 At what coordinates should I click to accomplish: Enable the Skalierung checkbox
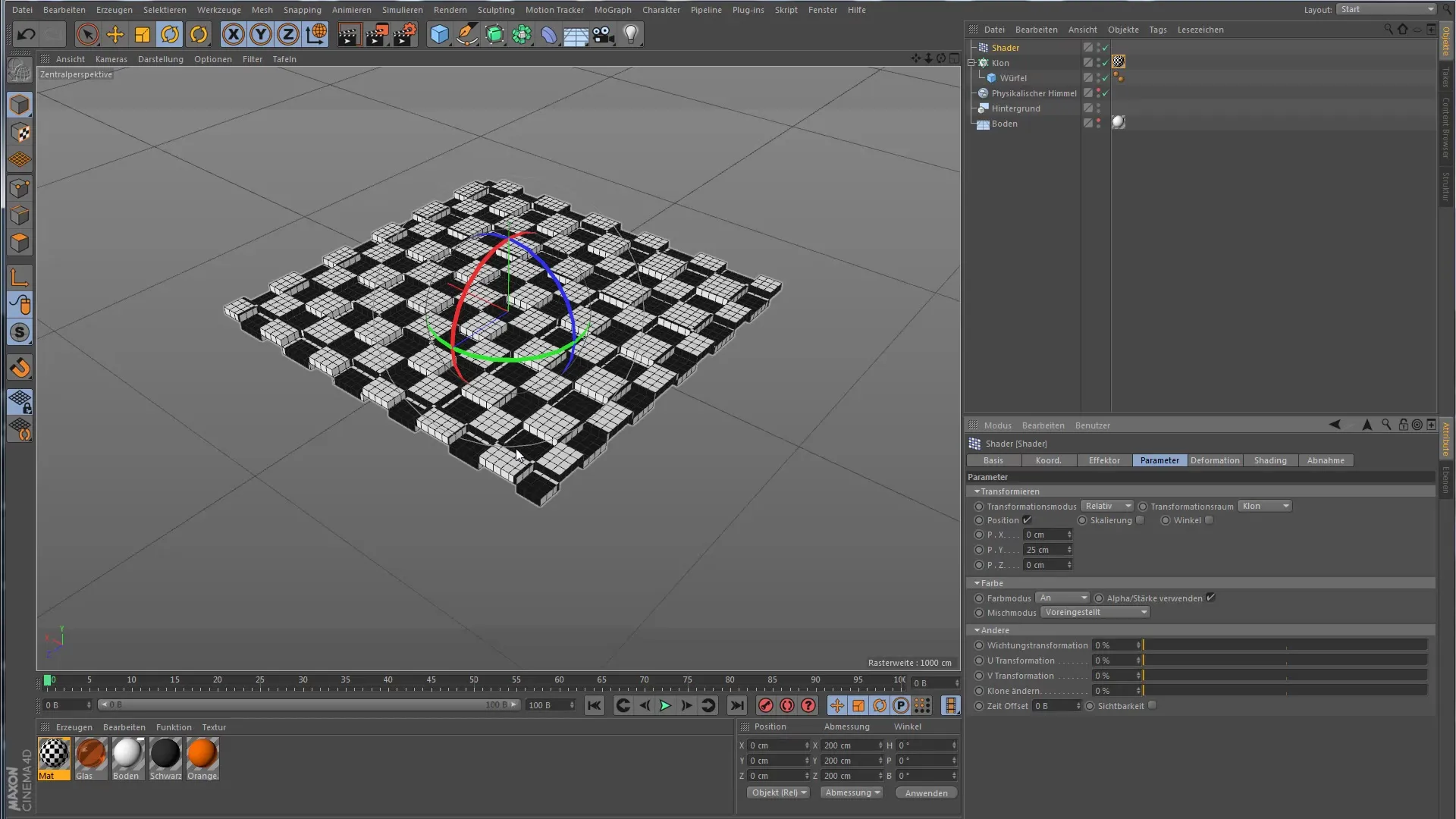tap(1141, 520)
